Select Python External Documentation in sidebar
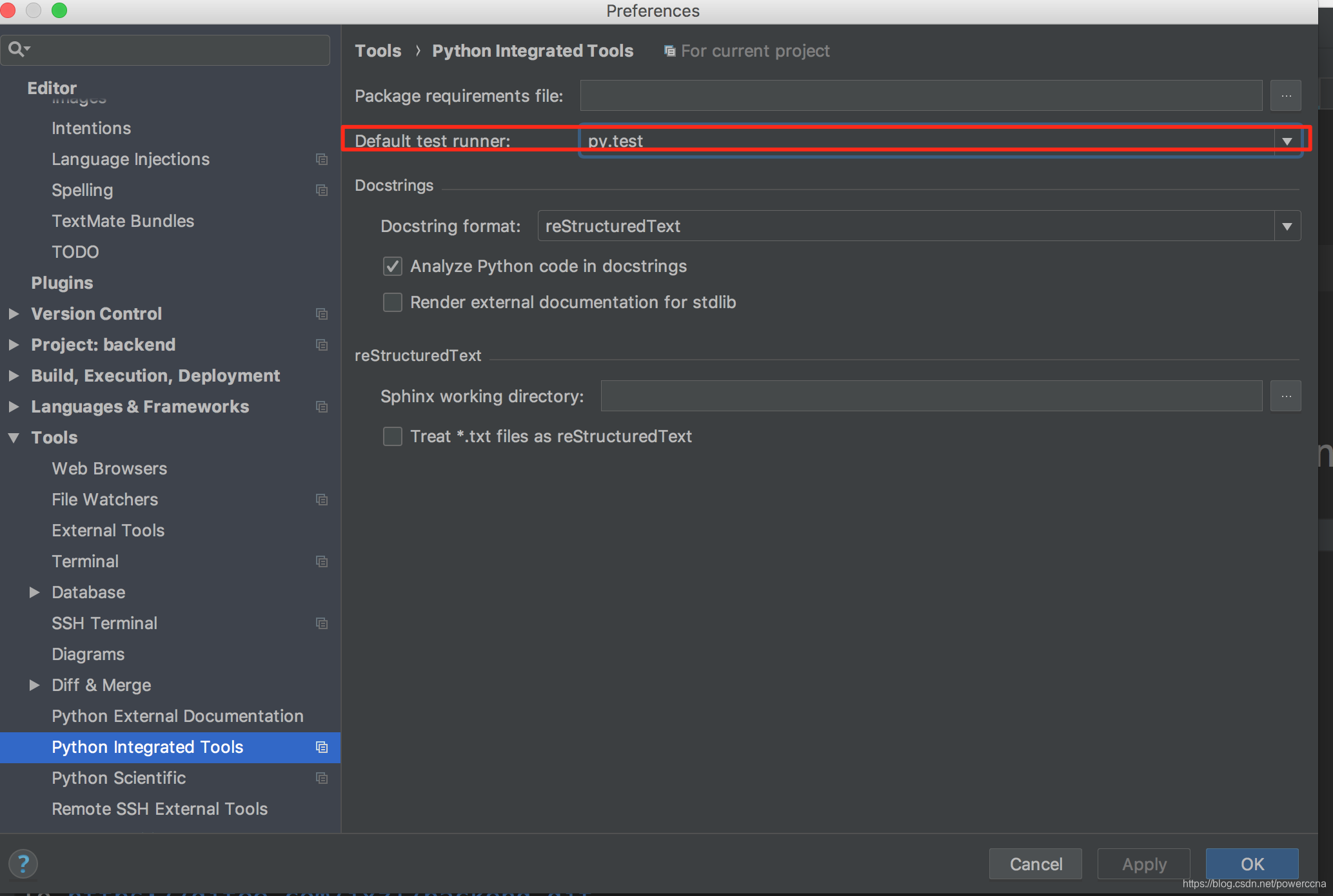 (x=177, y=716)
